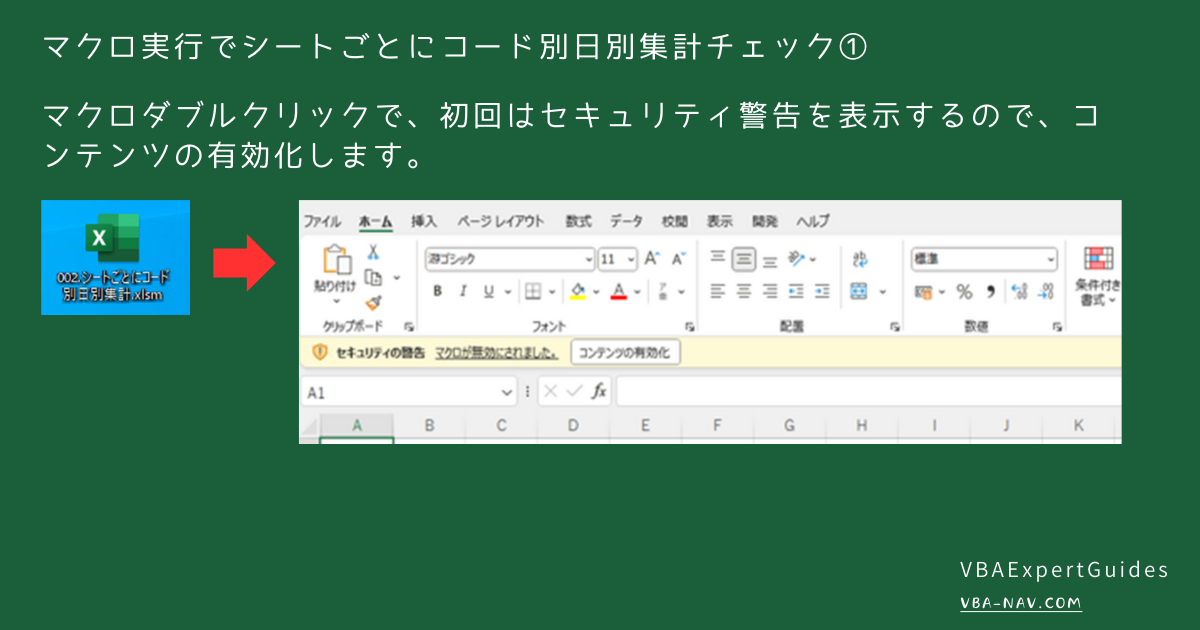The image size is (1200, 630).
Task: Apply italic formatting
Action: [x=461, y=290]
